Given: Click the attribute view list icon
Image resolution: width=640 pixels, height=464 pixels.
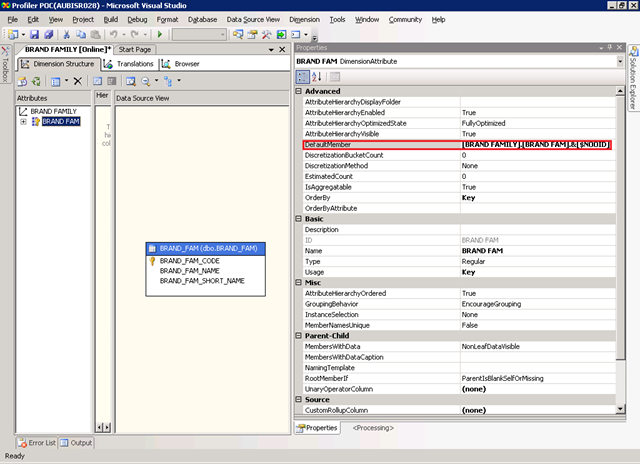Looking at the screenshot, I should pyautogui.click(x=56, y=81).
